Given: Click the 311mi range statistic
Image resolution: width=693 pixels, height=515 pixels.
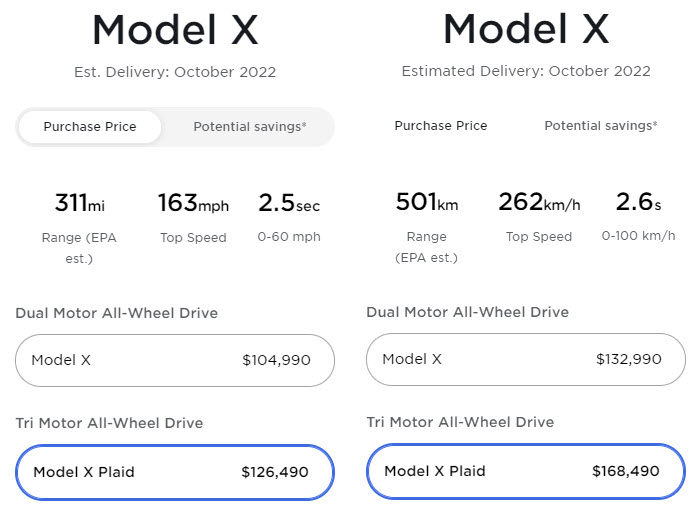Looking at the screenshot, I should point(80,205).
